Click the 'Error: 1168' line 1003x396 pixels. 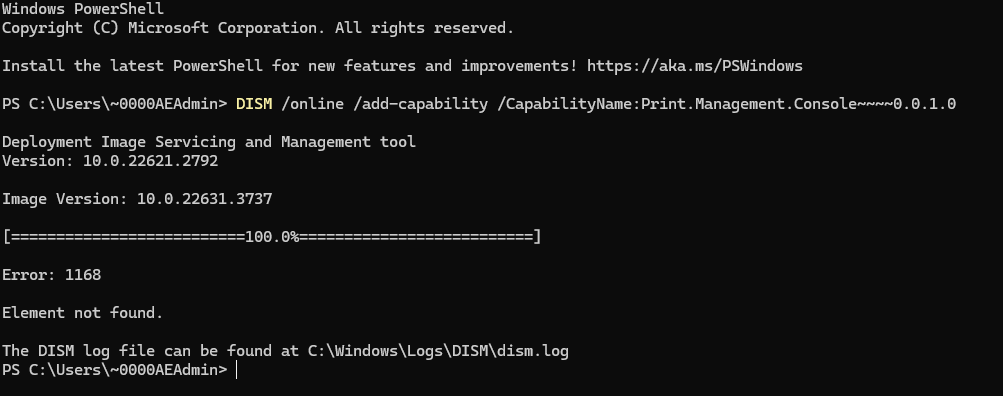(51, 275)
